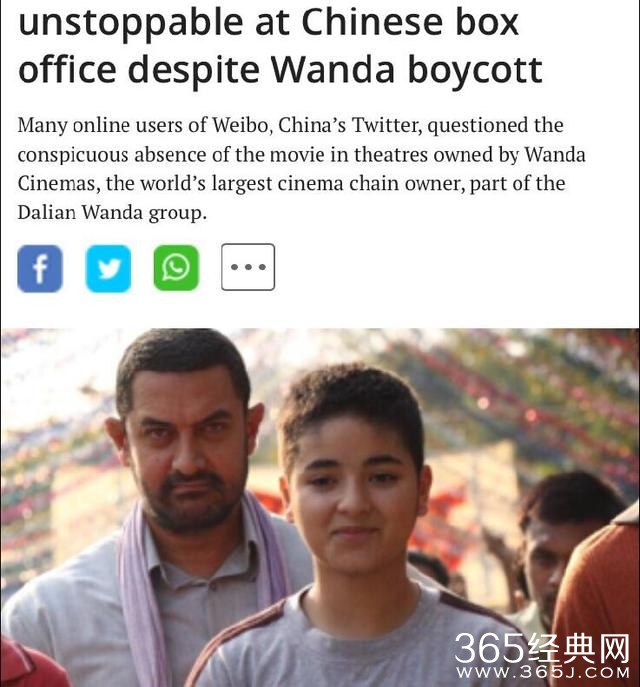Share the story through WhatsApp
Image resolution: width=640 pixels, height=687 pixels.
click(x=176, y=268)
